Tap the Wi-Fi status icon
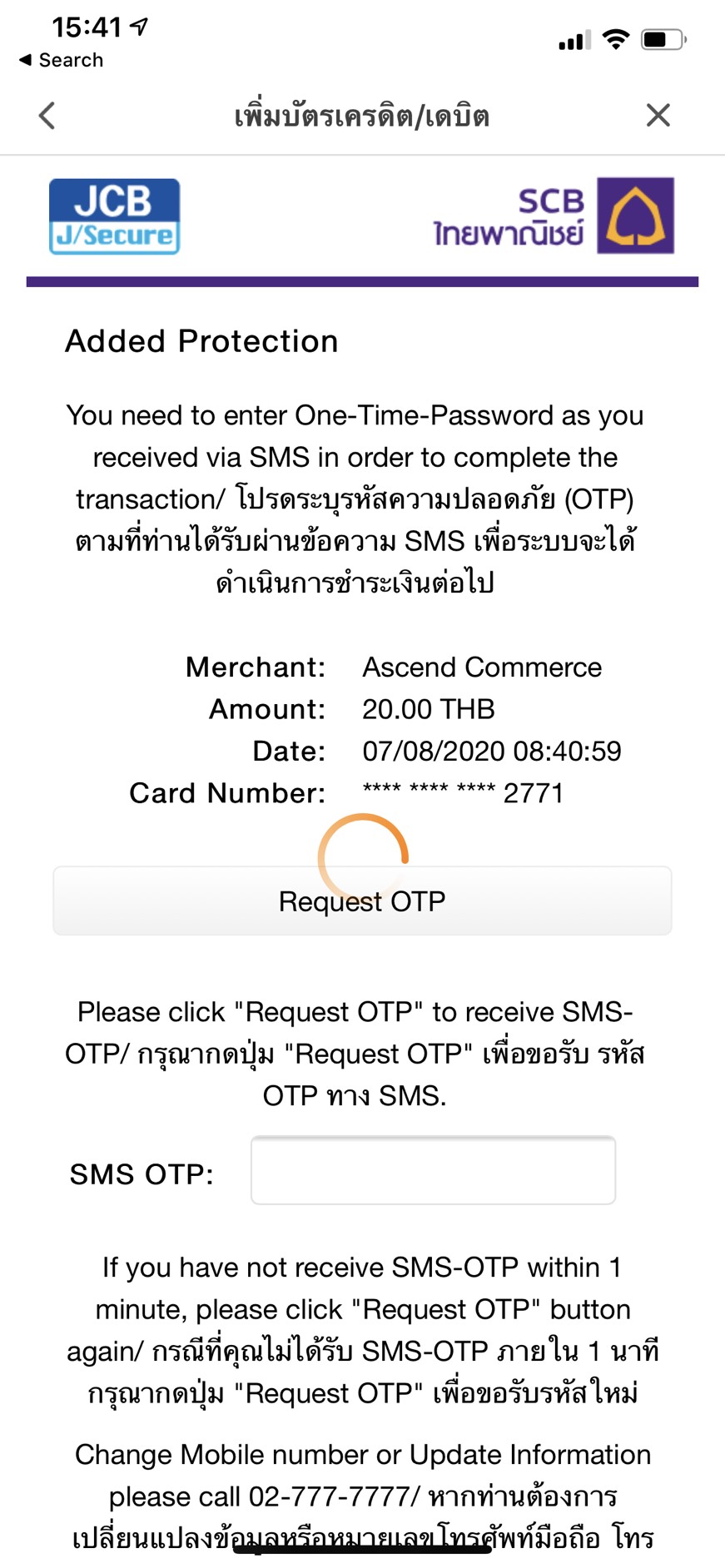725x1568 pixels. pos(616,39)
